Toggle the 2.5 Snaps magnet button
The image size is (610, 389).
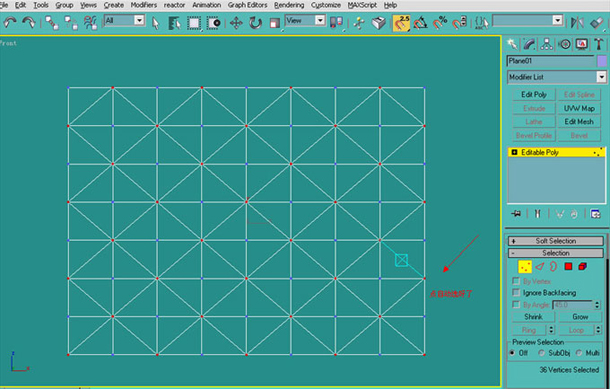pos(401,23)
